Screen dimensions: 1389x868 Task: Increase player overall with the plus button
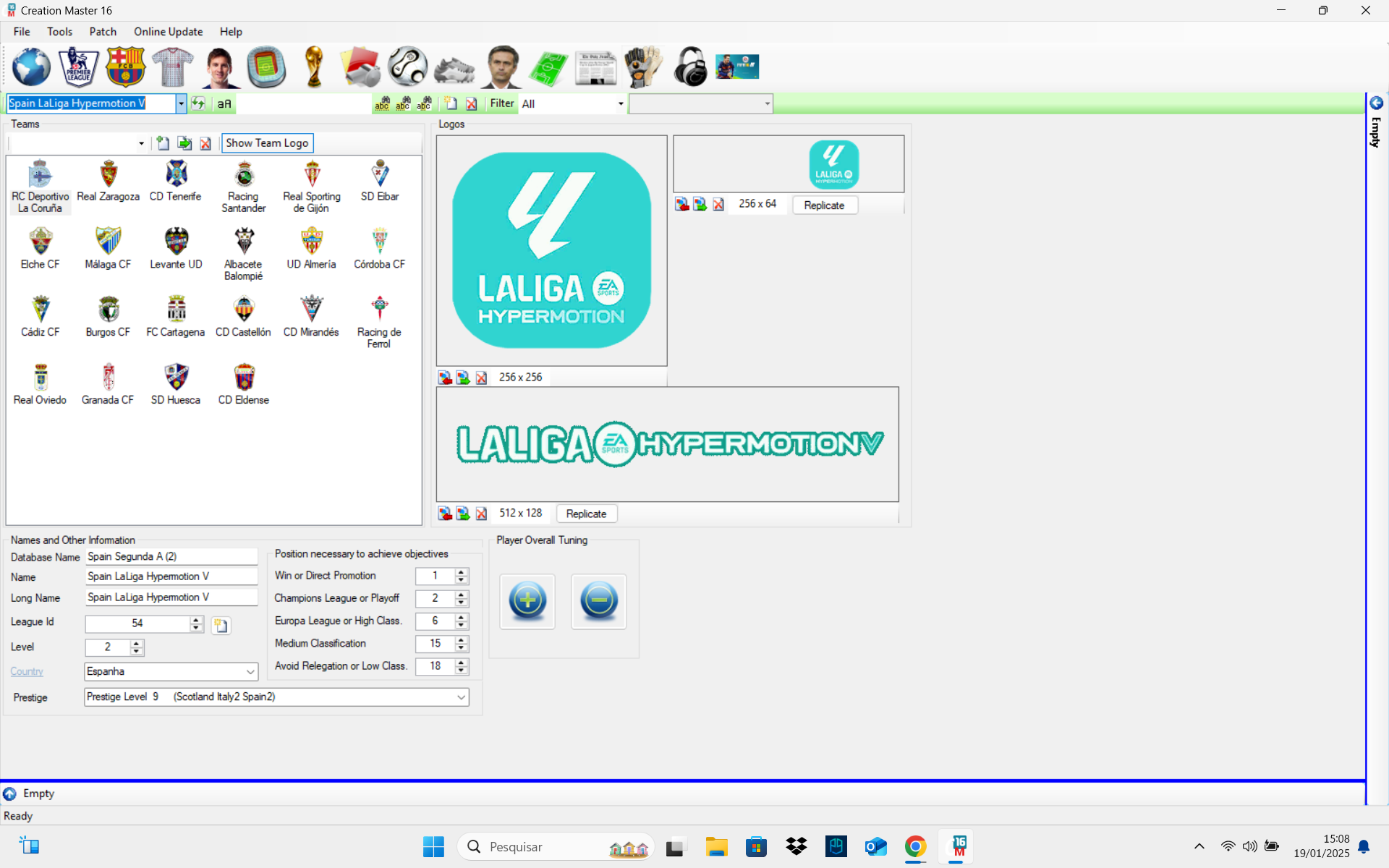pyautogui.click(x=527, y=600)
